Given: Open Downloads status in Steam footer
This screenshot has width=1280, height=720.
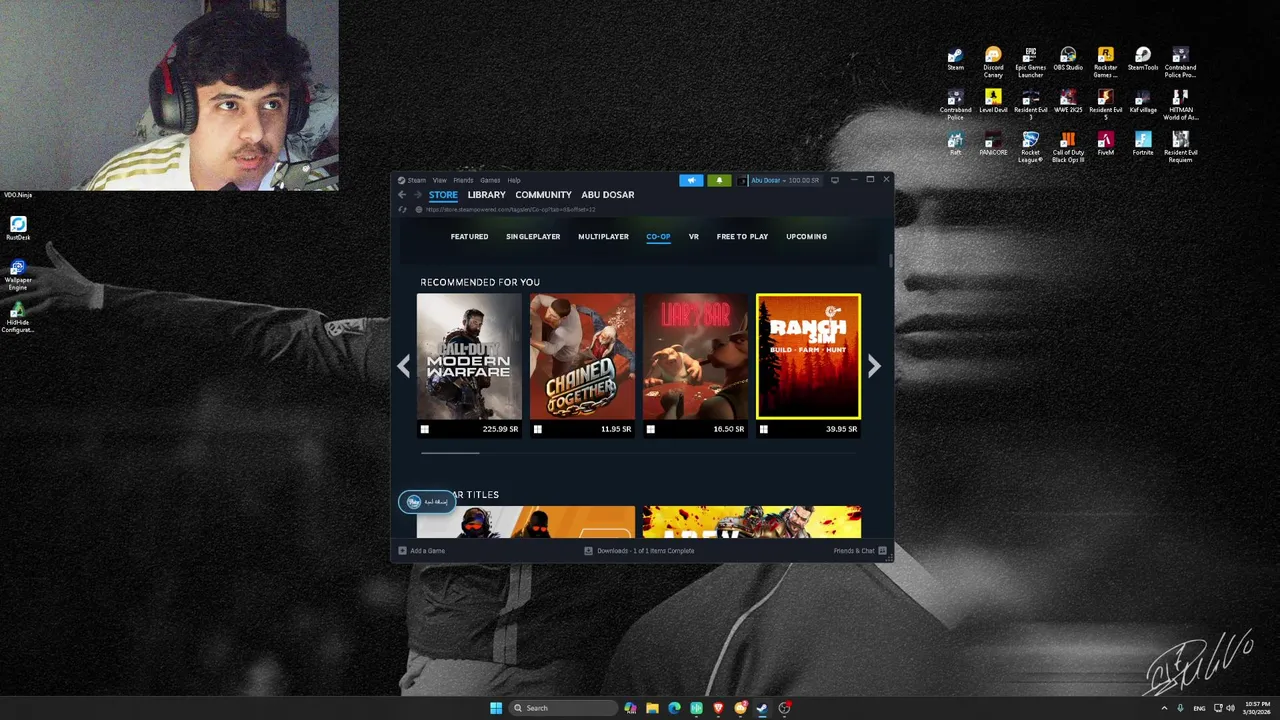Looking at the screenshot, I should click(x=639, y=551).
